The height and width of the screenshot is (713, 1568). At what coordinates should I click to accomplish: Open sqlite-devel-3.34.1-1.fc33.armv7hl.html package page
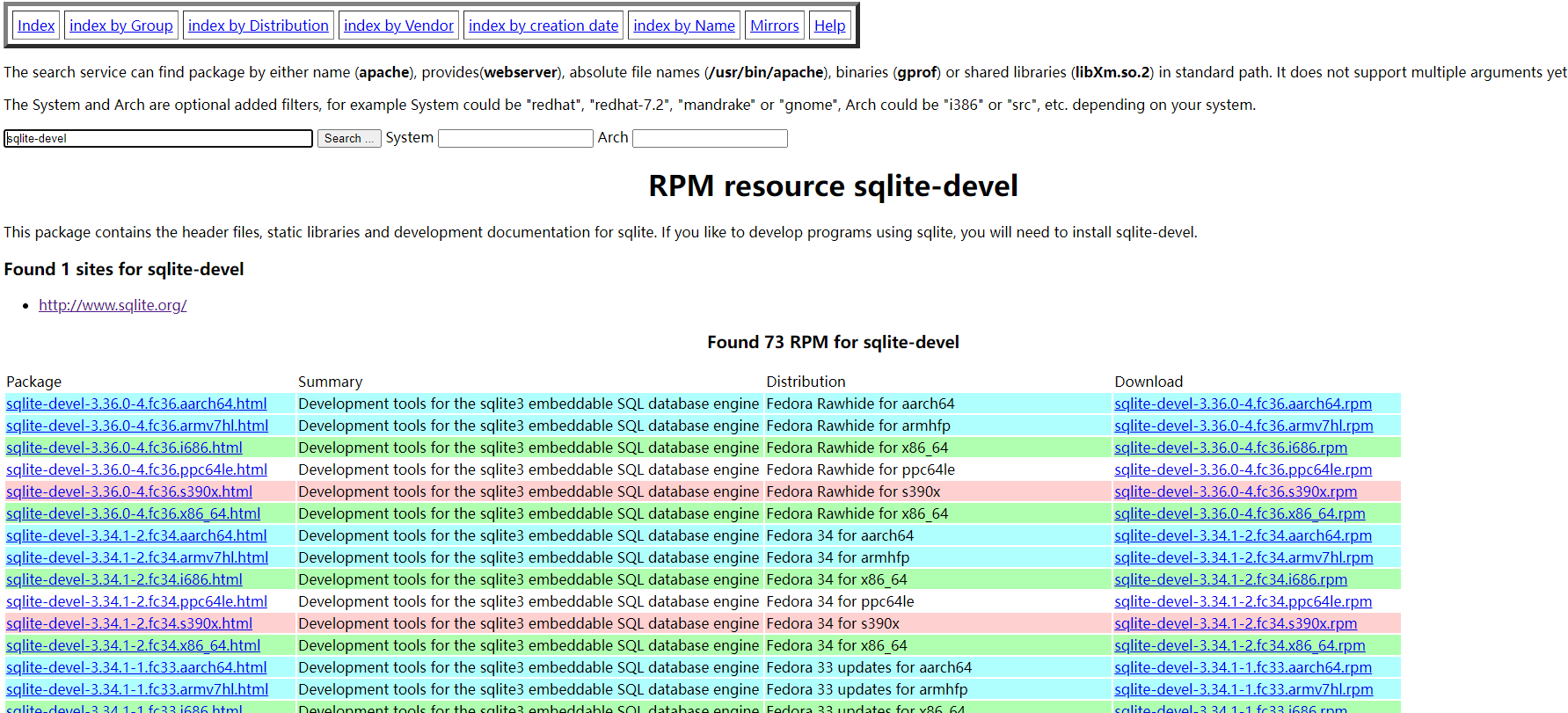click(x=137, y=689)
